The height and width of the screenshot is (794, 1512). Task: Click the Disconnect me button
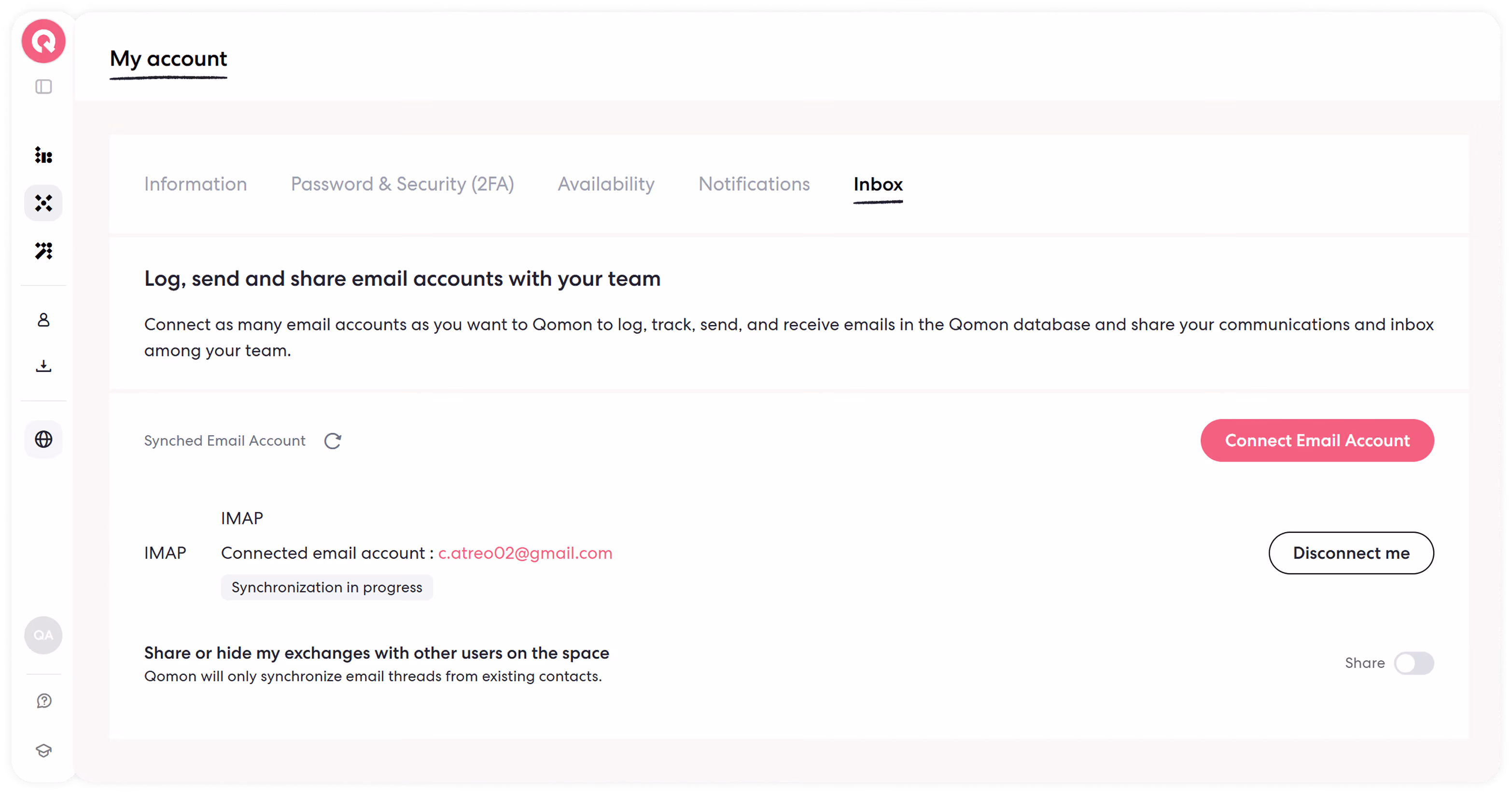pos(1352,553)
